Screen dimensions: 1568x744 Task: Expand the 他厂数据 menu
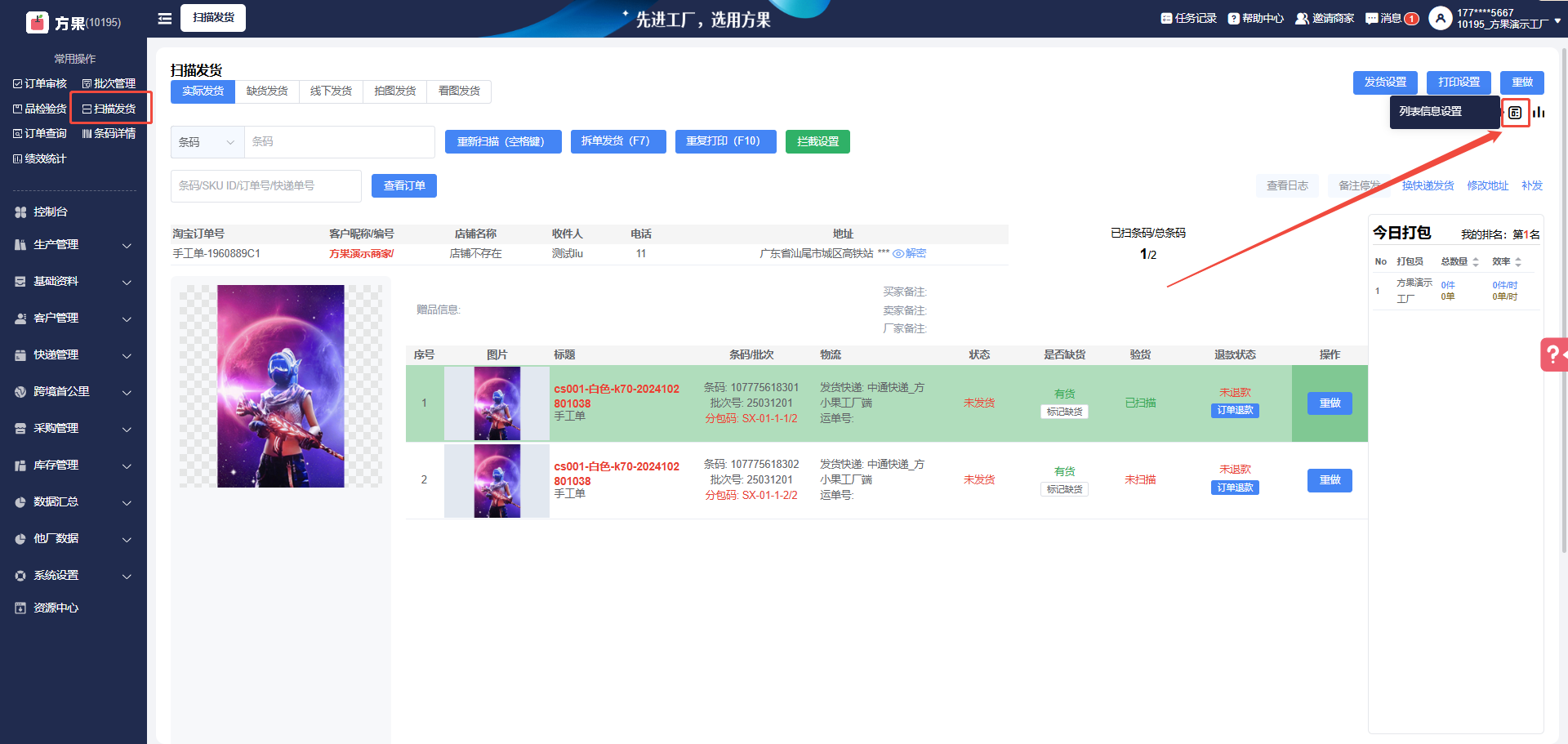[73, 538]
